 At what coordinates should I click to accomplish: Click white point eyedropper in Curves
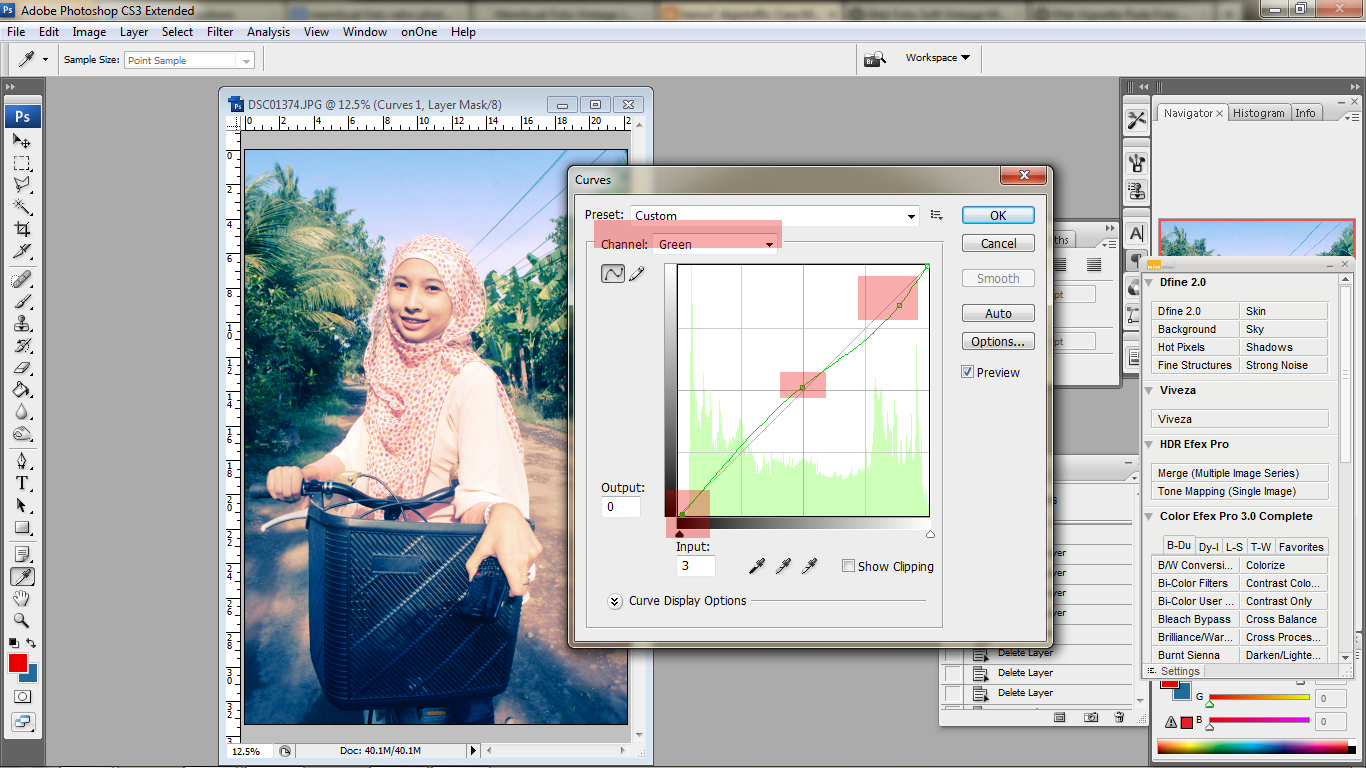[x=809, y=566]
